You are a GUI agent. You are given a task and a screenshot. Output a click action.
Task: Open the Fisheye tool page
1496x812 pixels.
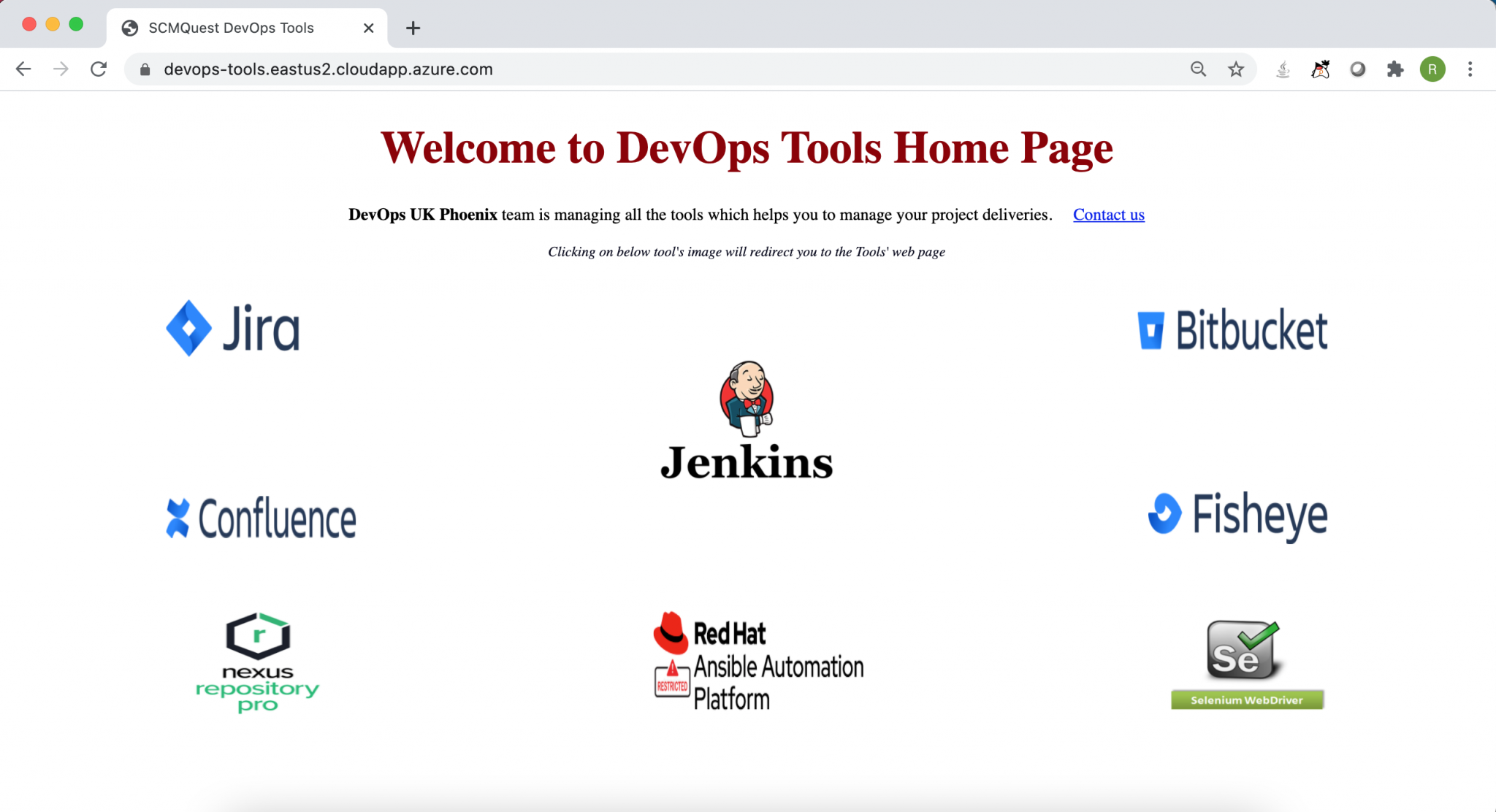click(x=1236, y=515)
